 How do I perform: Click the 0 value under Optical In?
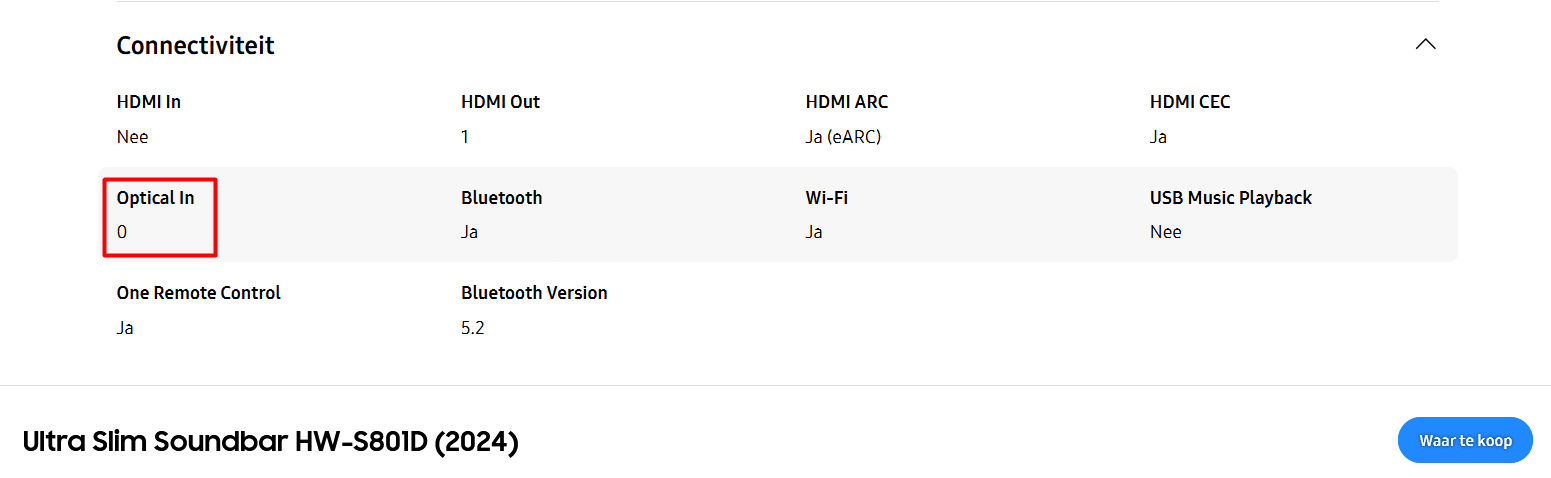click(122, 232)
